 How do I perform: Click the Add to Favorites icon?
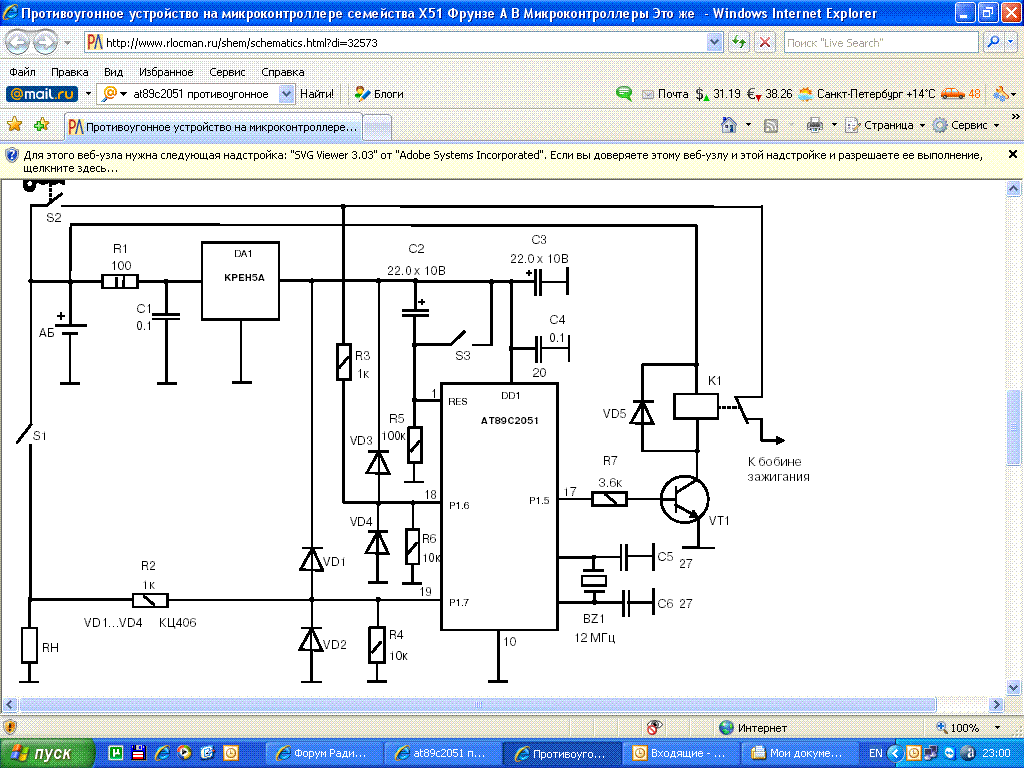coord(41,125)
